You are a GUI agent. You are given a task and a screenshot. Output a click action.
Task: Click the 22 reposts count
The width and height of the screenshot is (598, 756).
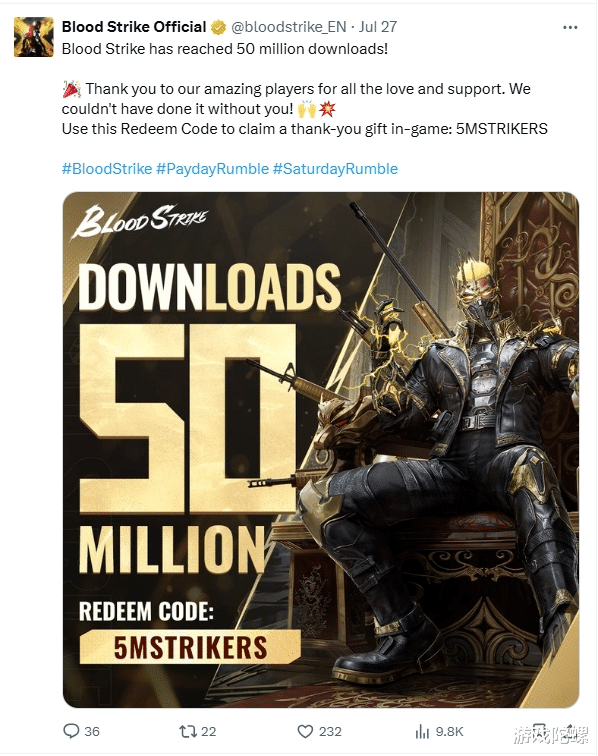[x=208, y=731]
